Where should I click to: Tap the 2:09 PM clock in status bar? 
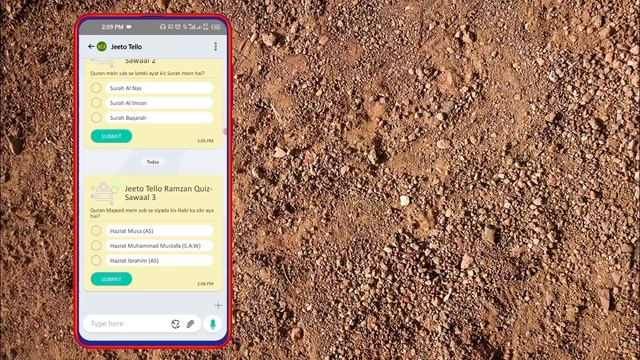(112, 27)
